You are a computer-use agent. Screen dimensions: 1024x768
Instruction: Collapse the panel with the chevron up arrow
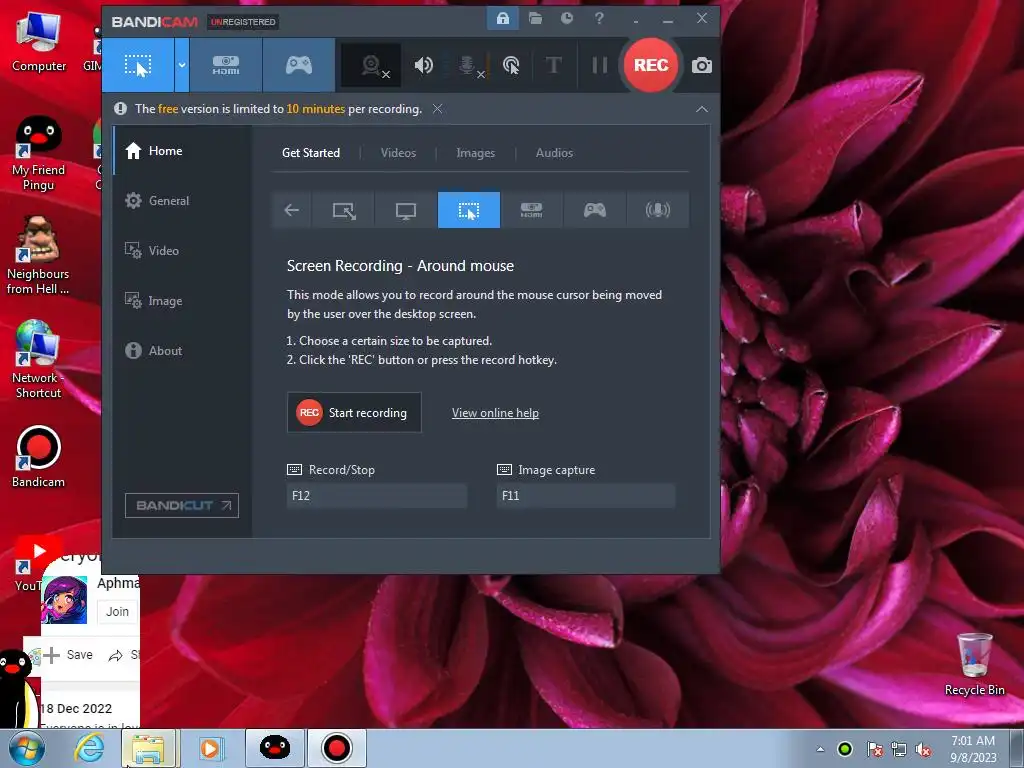coord(701,109)
